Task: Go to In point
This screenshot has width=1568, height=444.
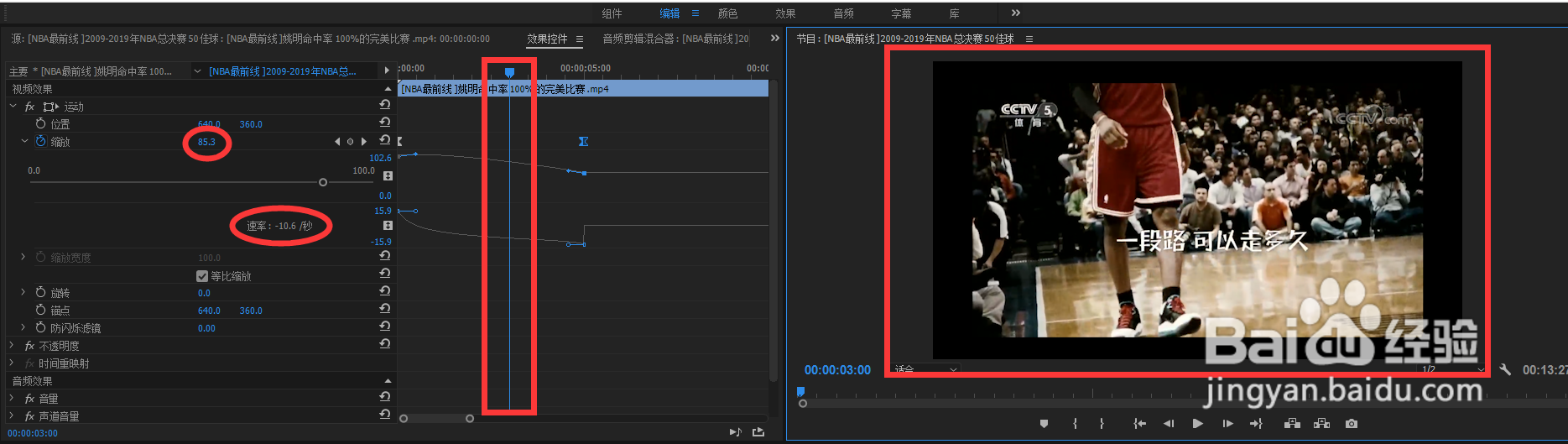Action: point(1139,424)
